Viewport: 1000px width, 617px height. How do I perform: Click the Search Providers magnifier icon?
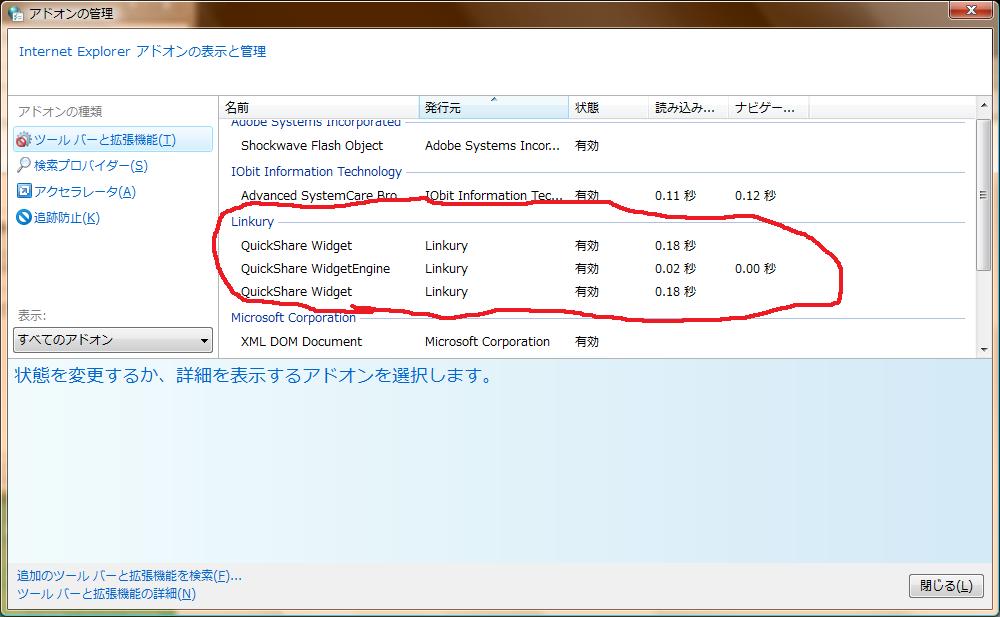[x=24, y=165]
